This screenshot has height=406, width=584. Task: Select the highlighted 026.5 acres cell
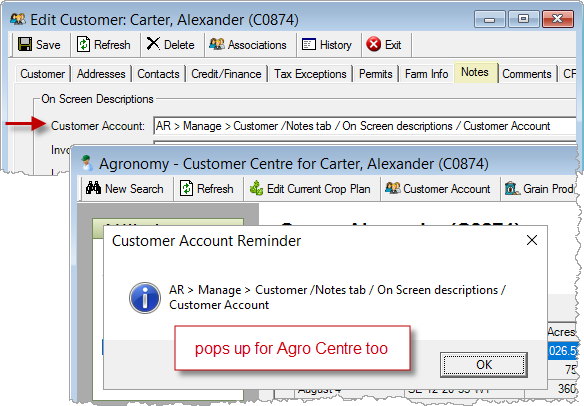[x=562, y=351]
